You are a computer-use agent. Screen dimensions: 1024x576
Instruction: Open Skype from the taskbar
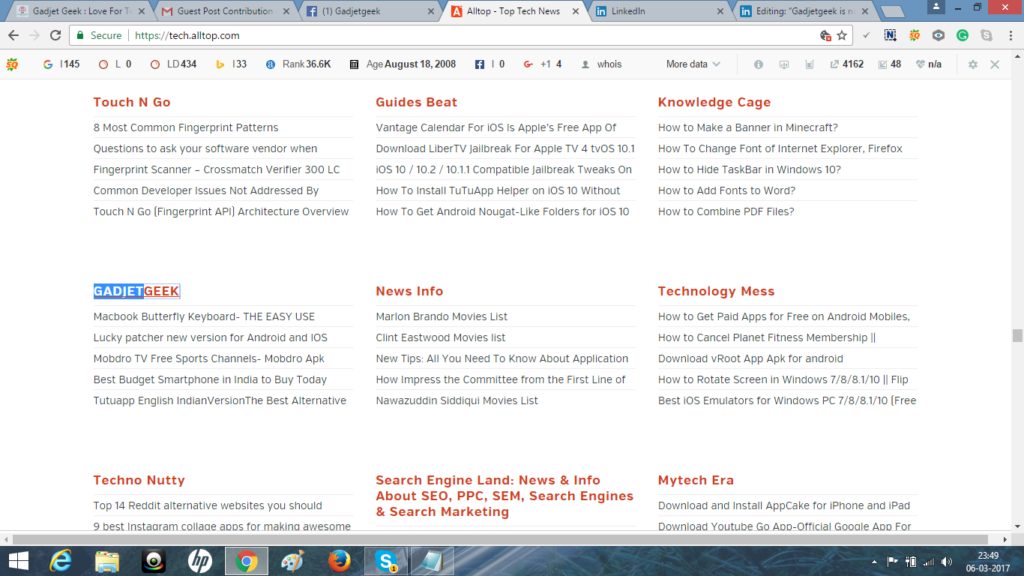pyautogui.click(x=386, y=561)
